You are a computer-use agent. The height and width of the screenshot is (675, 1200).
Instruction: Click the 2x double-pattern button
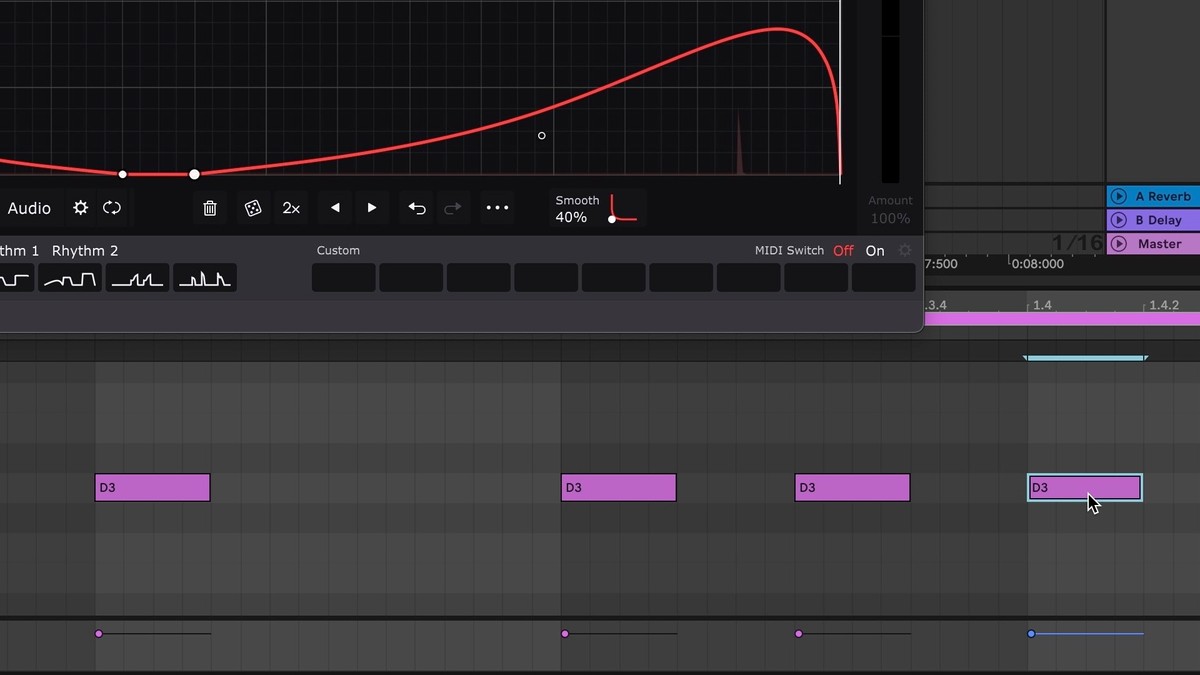[291, 208]
